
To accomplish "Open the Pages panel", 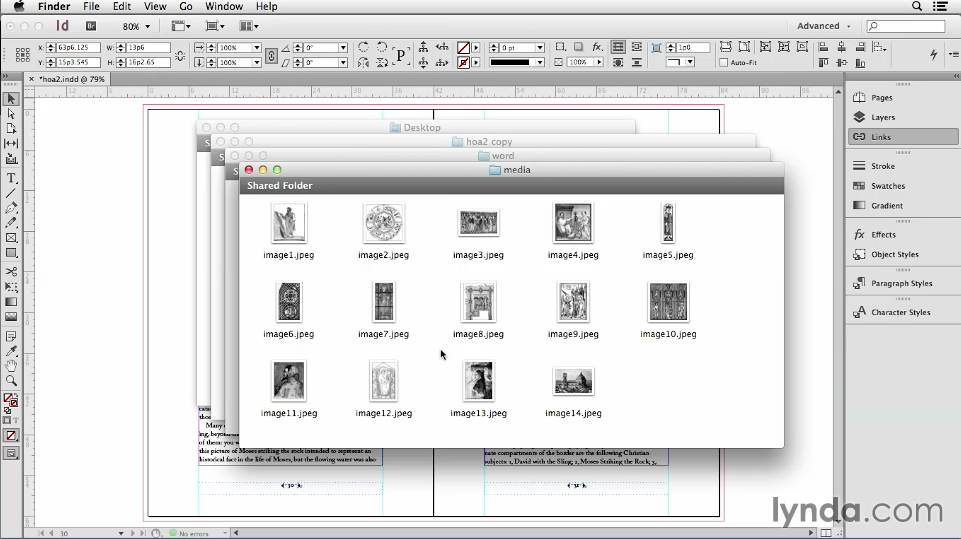I will coord(902,97).
